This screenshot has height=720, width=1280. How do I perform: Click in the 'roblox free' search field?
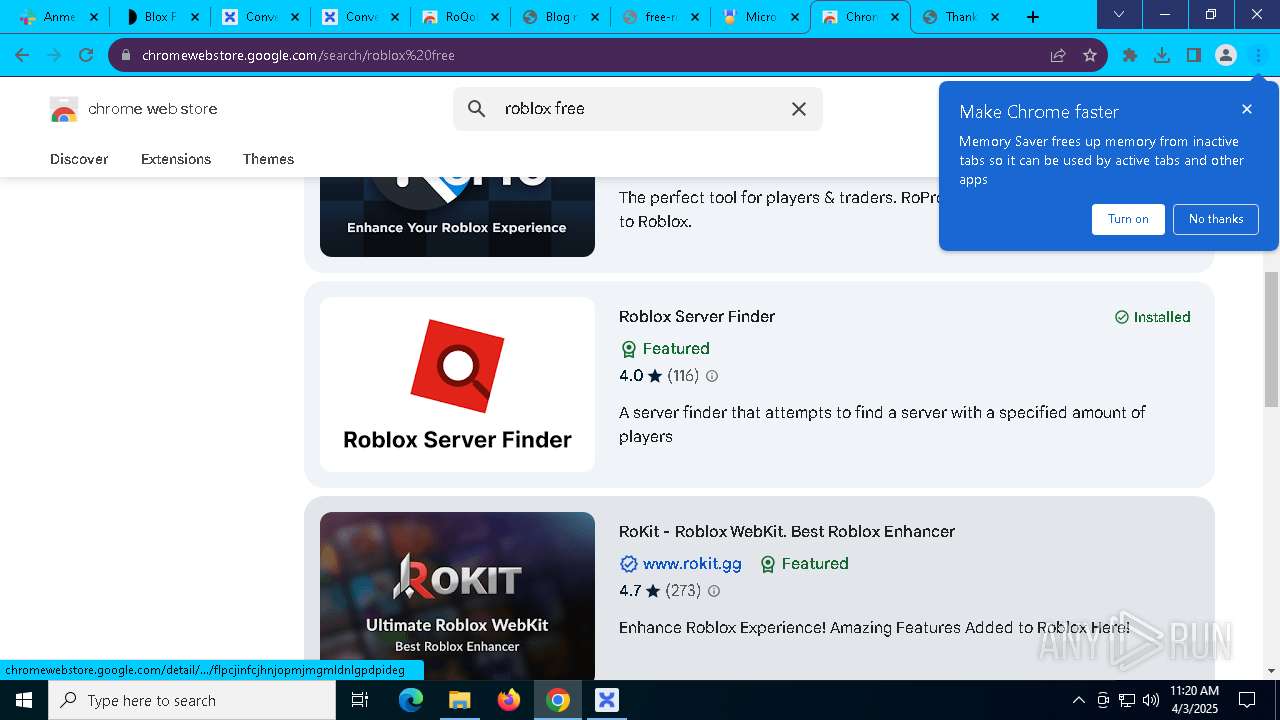(640, 108)
